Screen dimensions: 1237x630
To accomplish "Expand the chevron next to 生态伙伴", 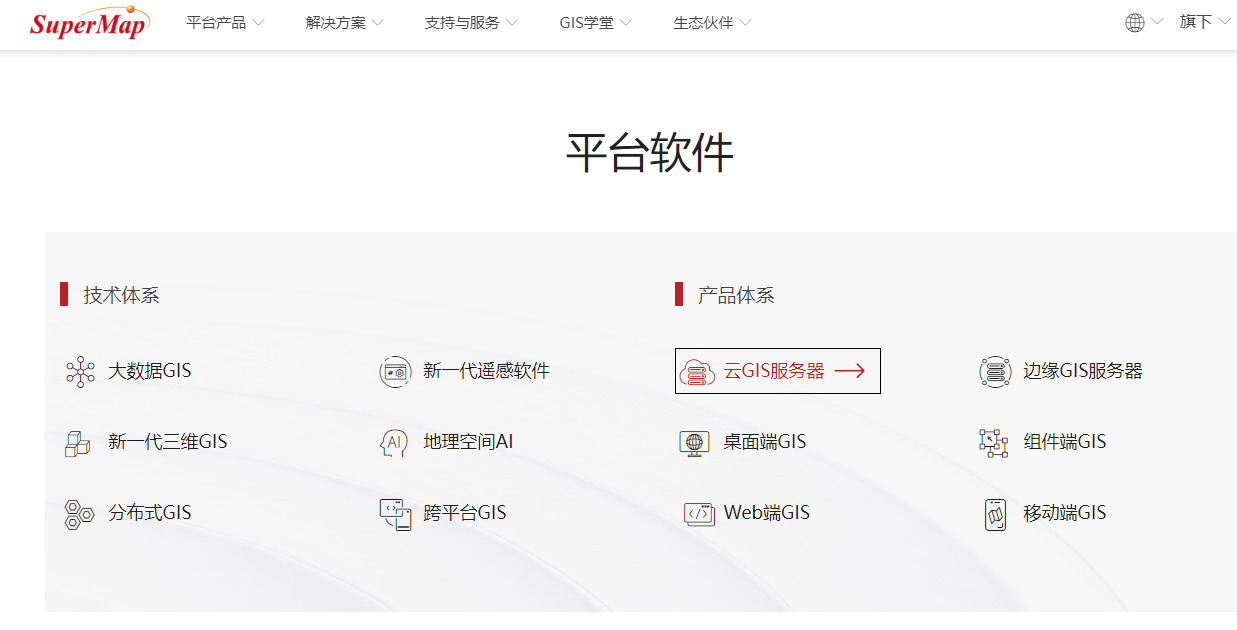I will (x=745, y=22).
